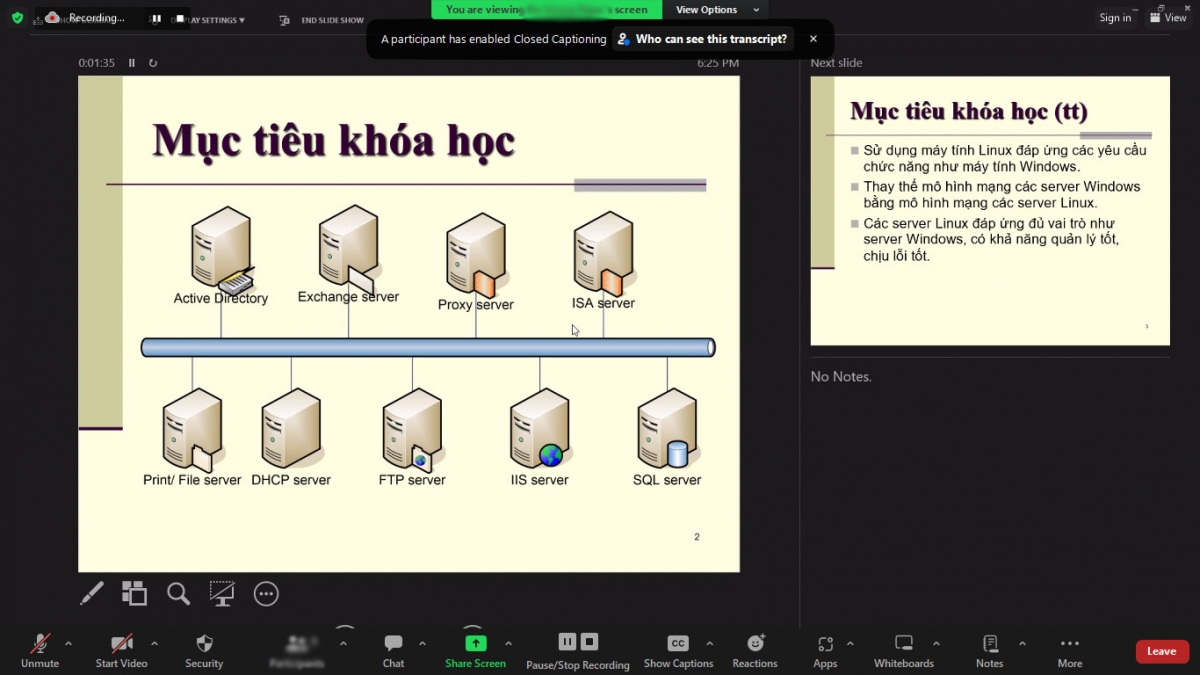Viewport: 1200px width, 675px height.
Task: Open the see all slides grid
Action: (x=134, y=593)
